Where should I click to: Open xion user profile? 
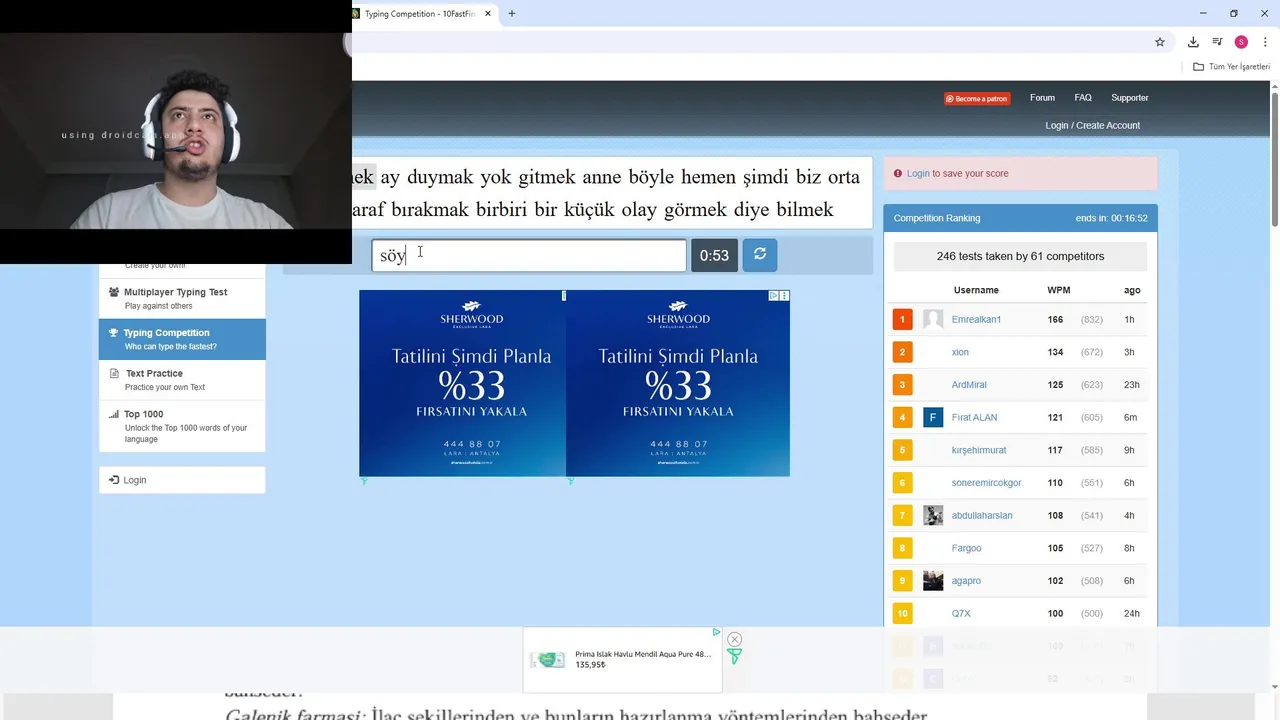click(x=960, y=352)
